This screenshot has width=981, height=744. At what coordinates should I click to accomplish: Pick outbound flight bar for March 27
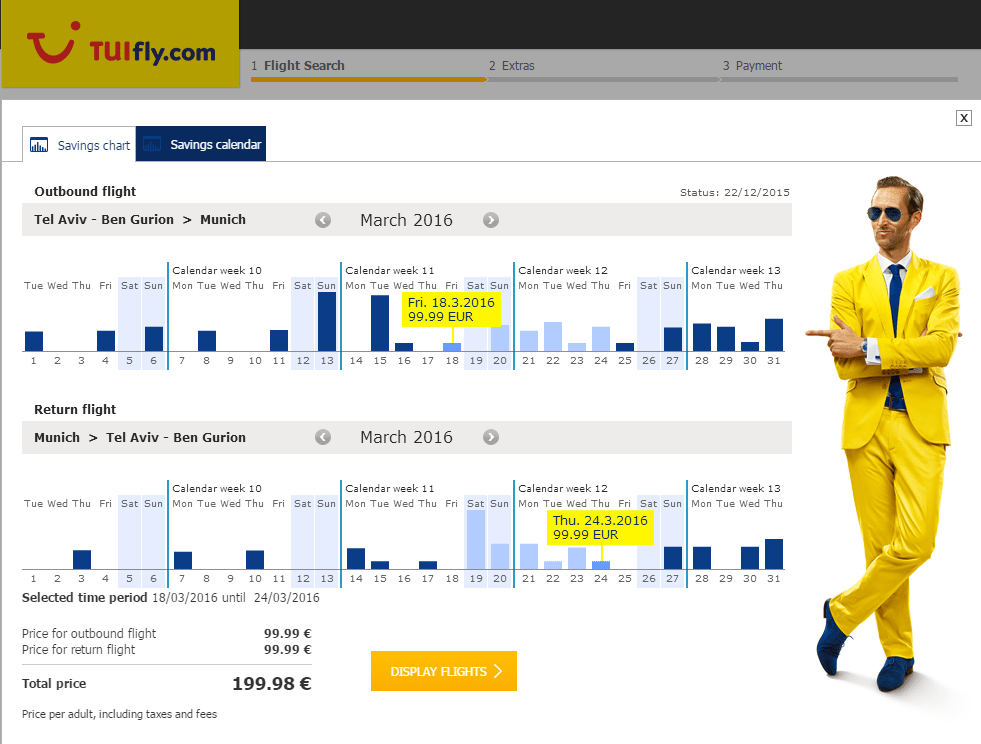pos(673,339)
